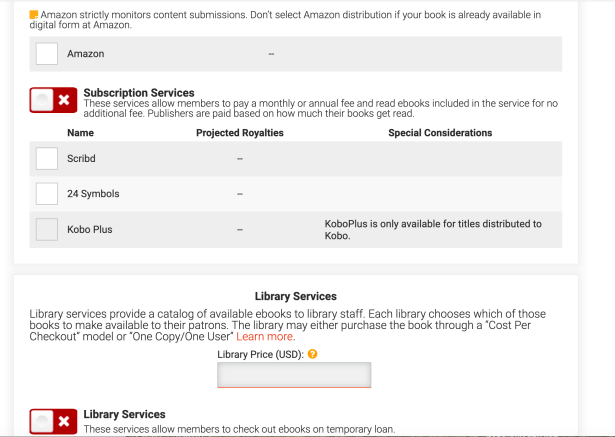This screenshot has height=437, width=615.
Task: Check the Amazon distribution checkbox
Action: click(46, 54)
